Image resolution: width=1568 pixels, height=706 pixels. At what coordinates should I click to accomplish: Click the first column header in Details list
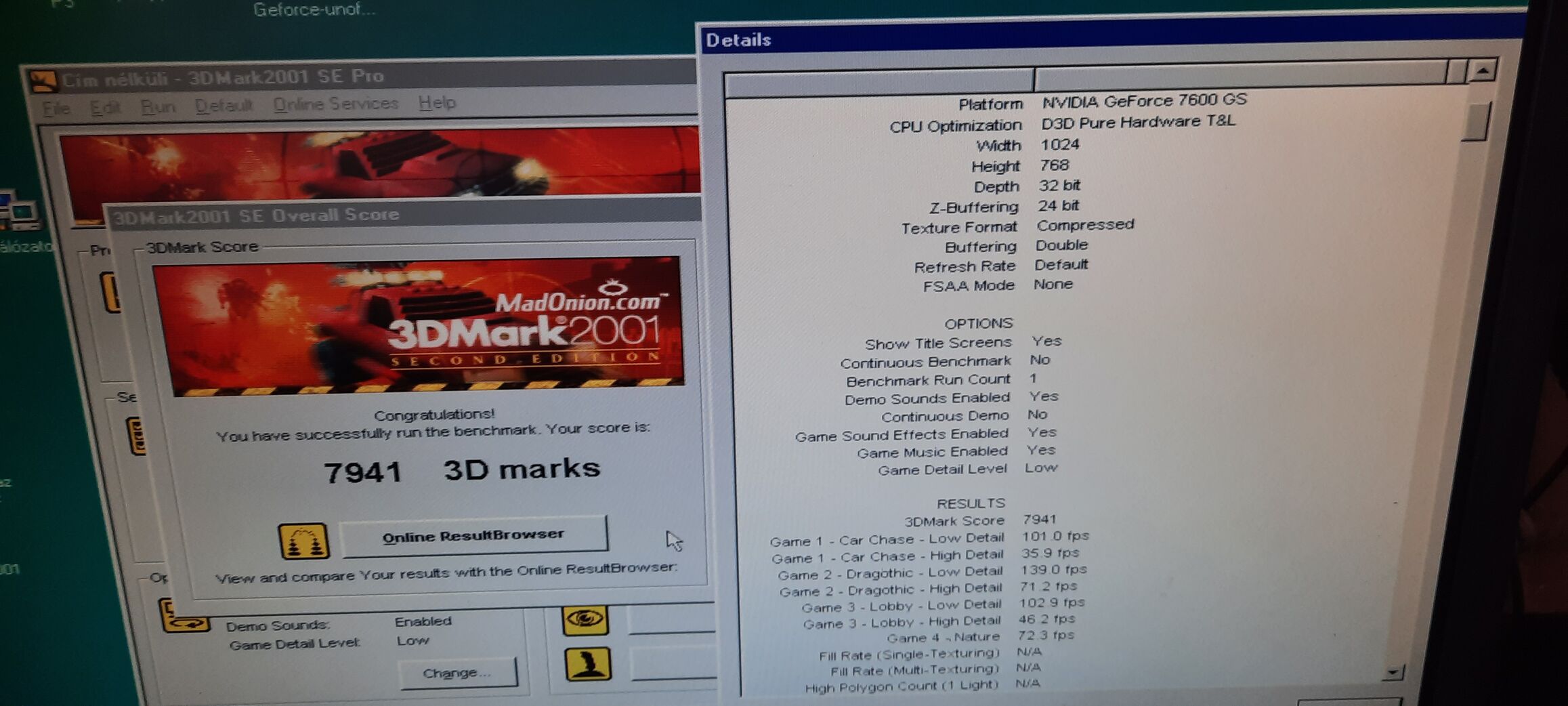tap(879, 82)
